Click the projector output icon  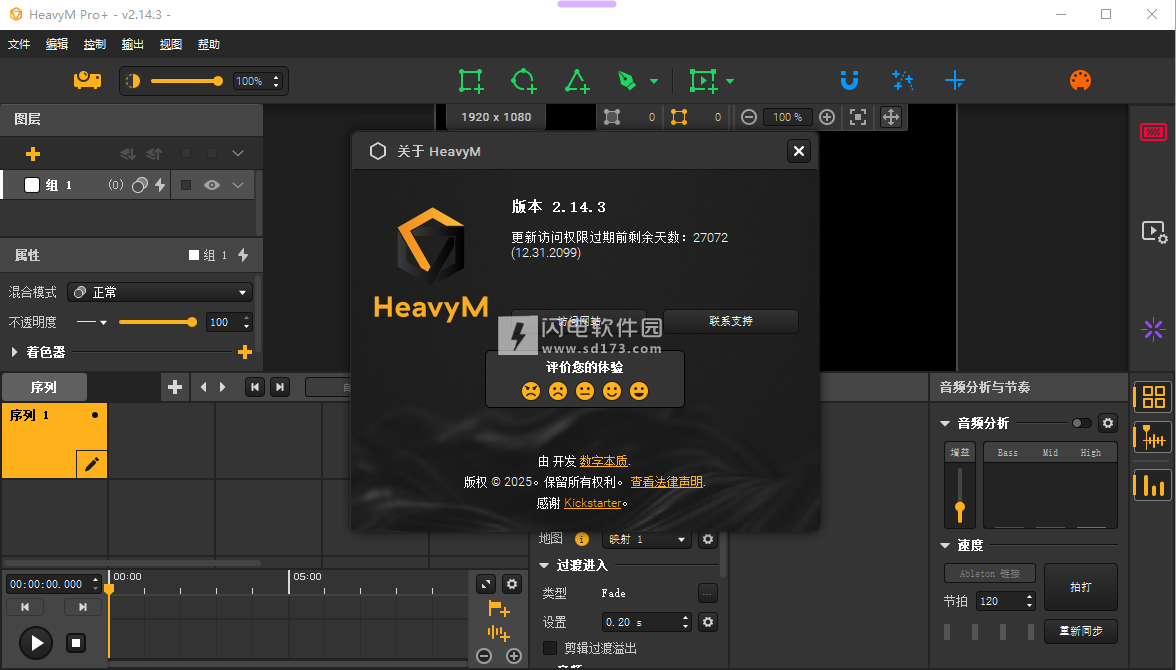(87, 81)
